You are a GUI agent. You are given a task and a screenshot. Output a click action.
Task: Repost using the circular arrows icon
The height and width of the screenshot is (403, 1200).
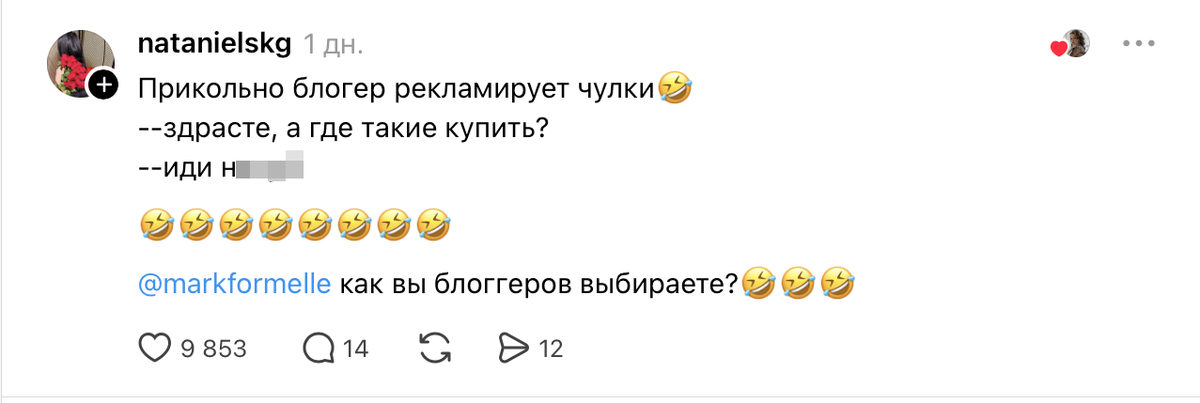click(434, 348)
